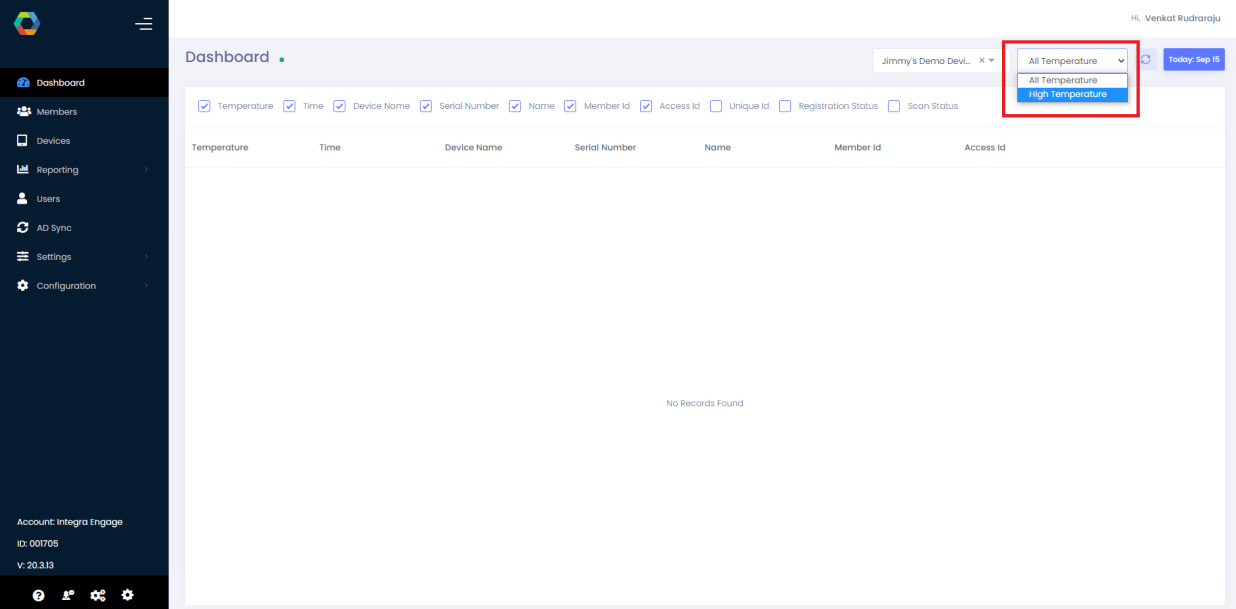Open the help question-mark icon
This screenshot has width=1236, height=609.
pyautogui.click(x=38, y=595)
